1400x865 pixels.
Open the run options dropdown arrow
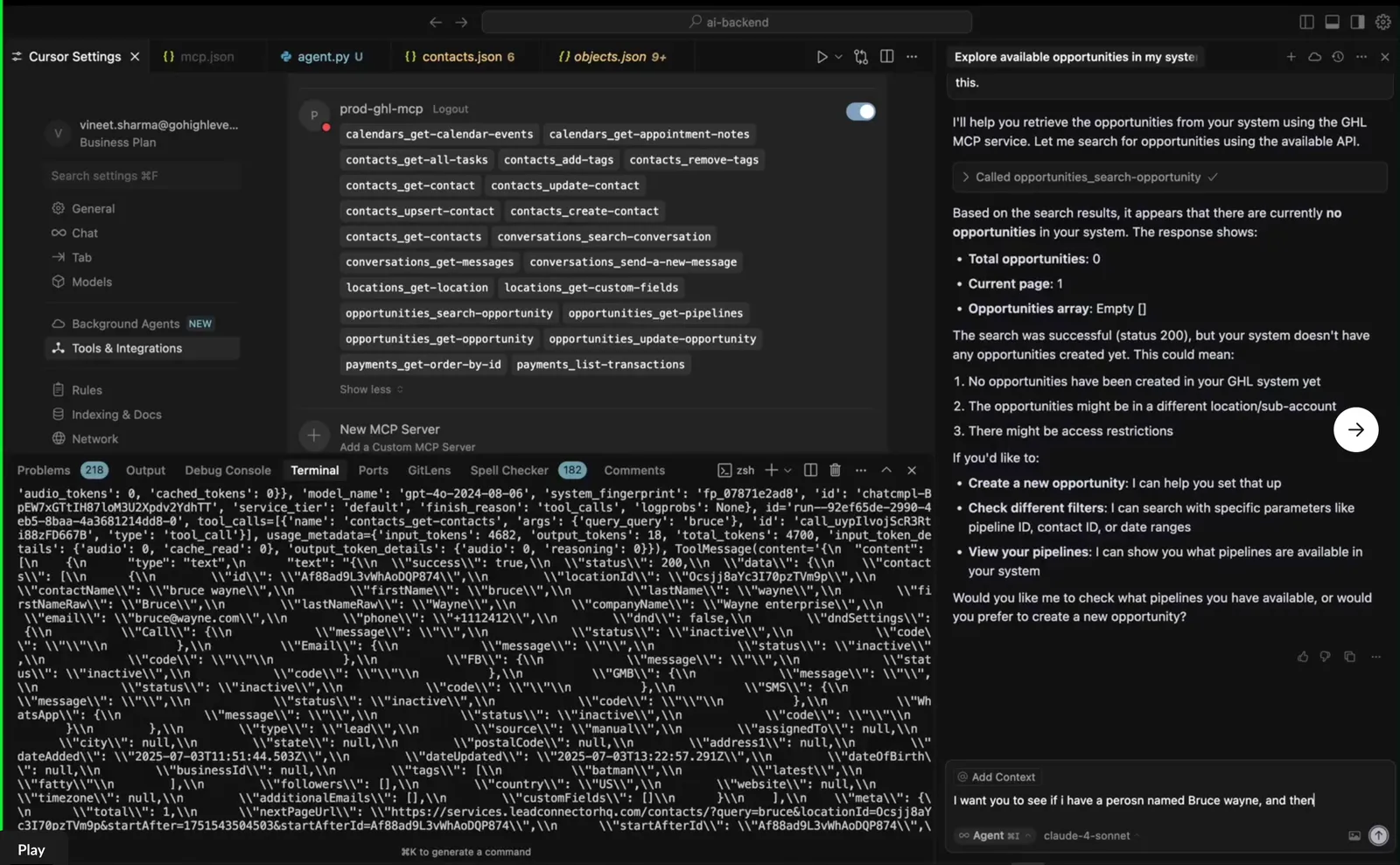click(838, 57)
